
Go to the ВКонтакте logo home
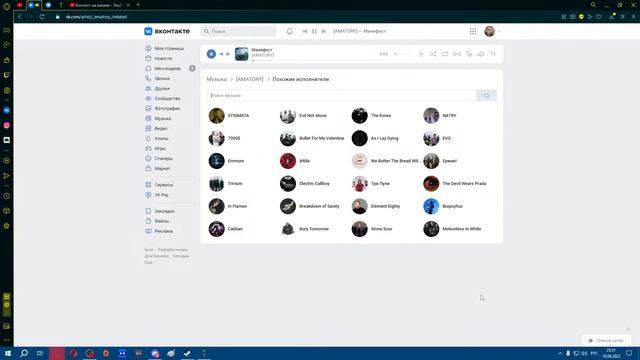coord(167,31)
